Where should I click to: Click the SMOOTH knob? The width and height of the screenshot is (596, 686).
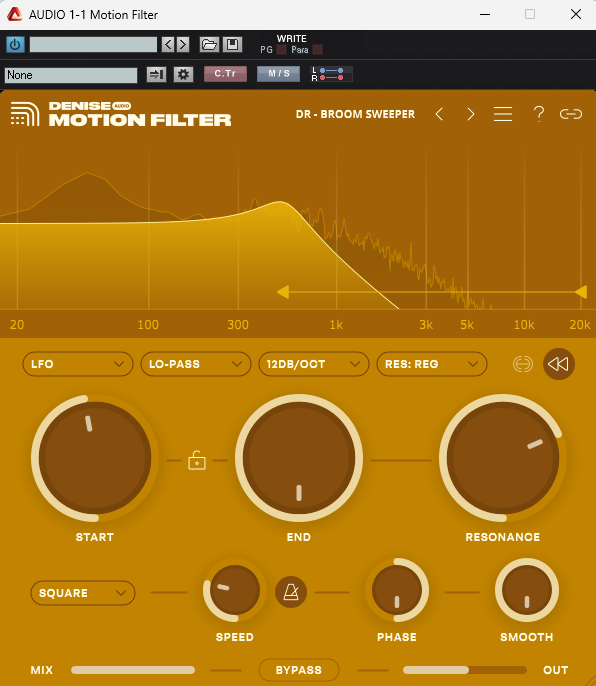coord(527,590)
